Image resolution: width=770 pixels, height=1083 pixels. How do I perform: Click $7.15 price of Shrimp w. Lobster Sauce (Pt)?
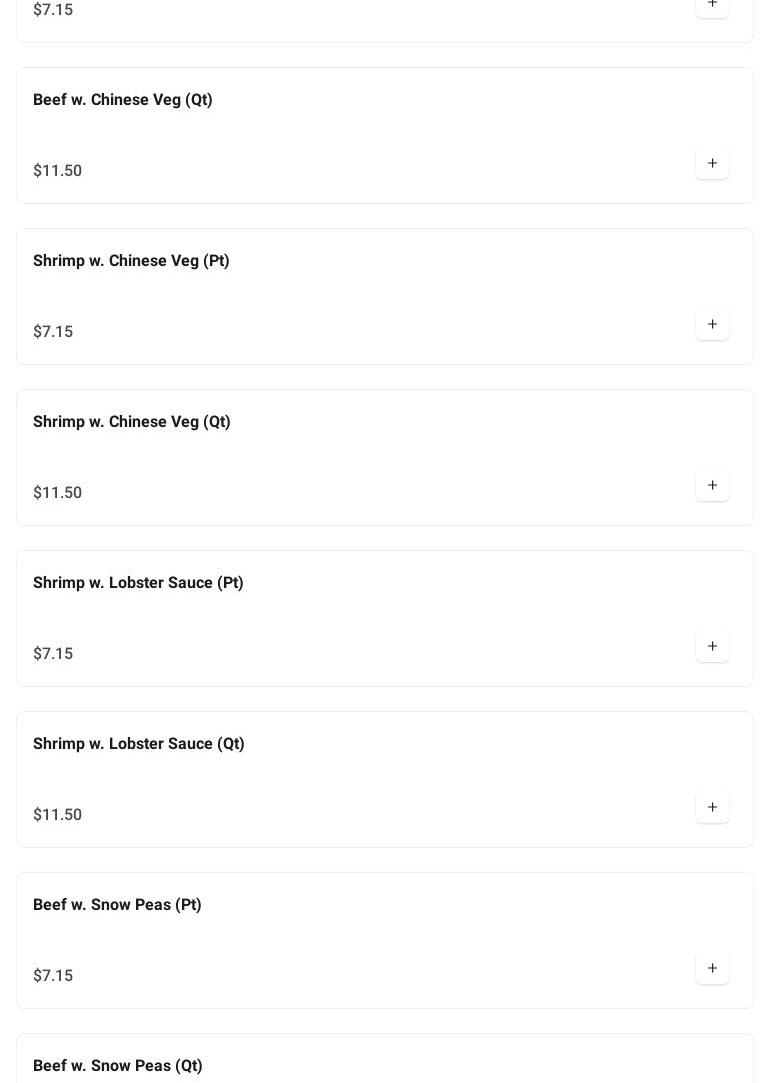[x=53, y=654]
